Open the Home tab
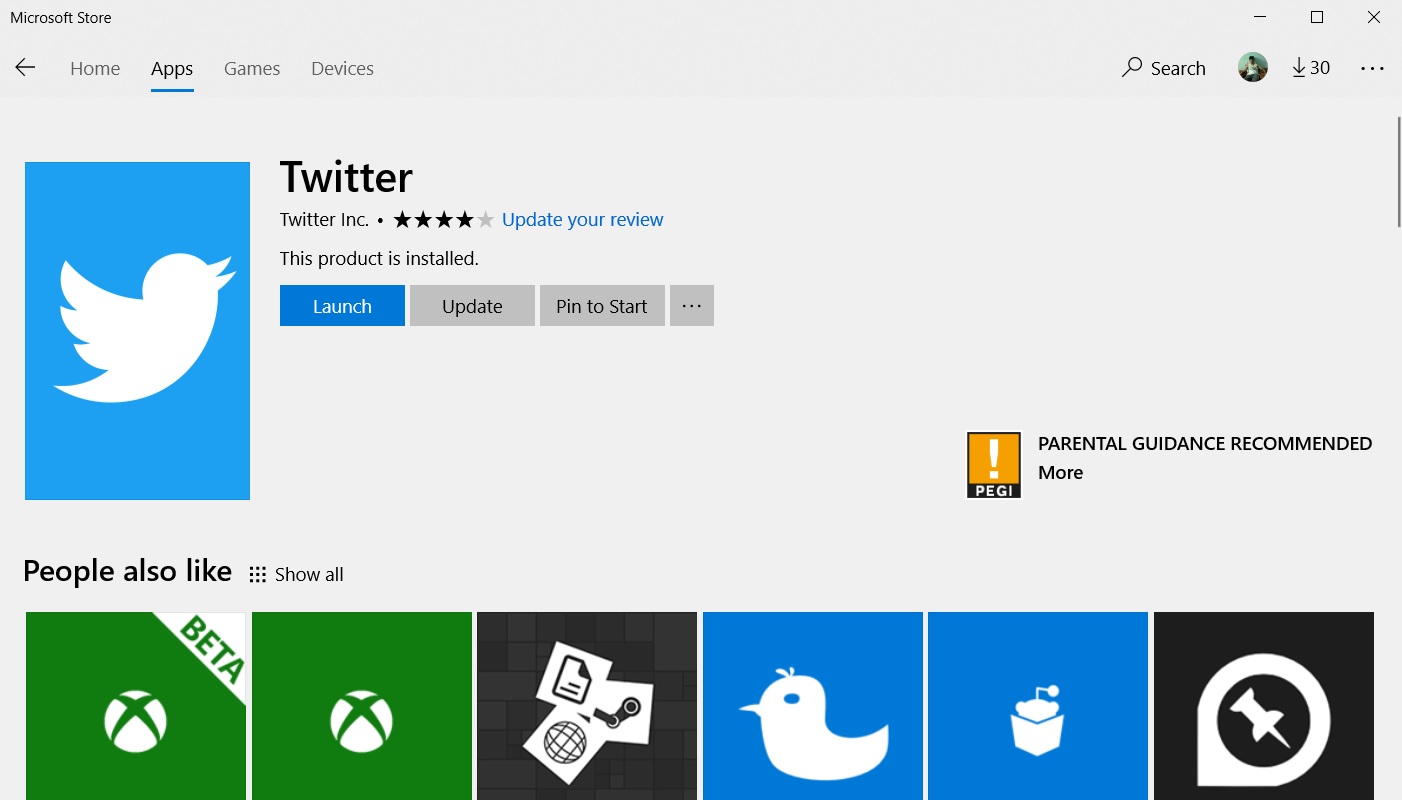1402x800 pixels. (x=95, y=68)
